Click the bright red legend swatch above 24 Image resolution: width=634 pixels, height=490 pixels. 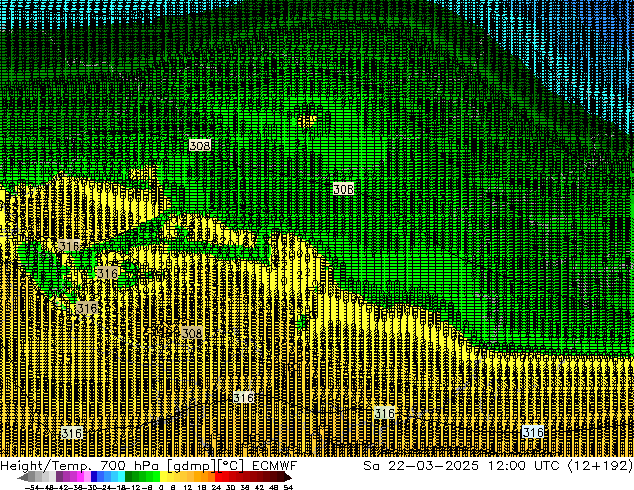point(218,476)
